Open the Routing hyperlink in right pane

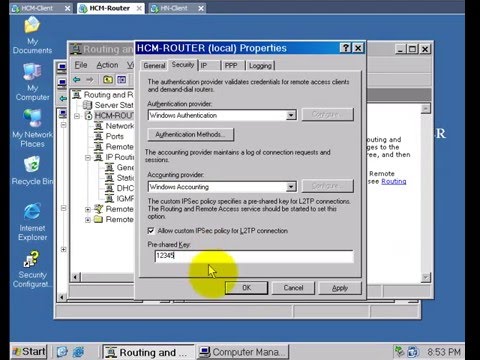(394, 181)
